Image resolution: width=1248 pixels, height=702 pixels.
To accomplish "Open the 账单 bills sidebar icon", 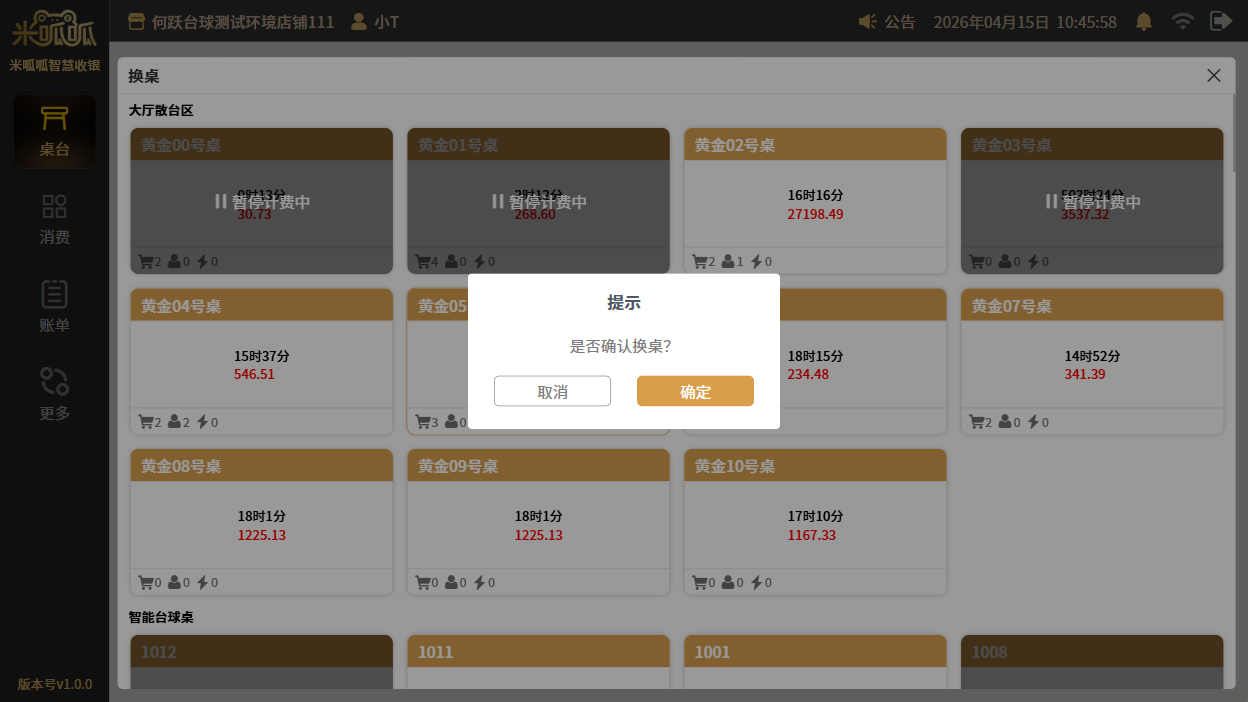I will [54, 307].
